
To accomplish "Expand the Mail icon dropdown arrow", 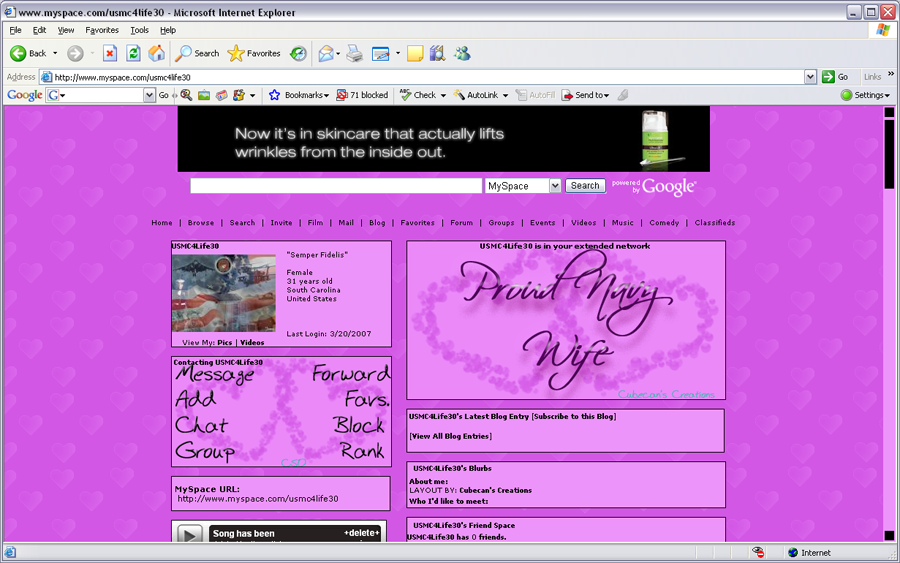I will pos(338,53).
